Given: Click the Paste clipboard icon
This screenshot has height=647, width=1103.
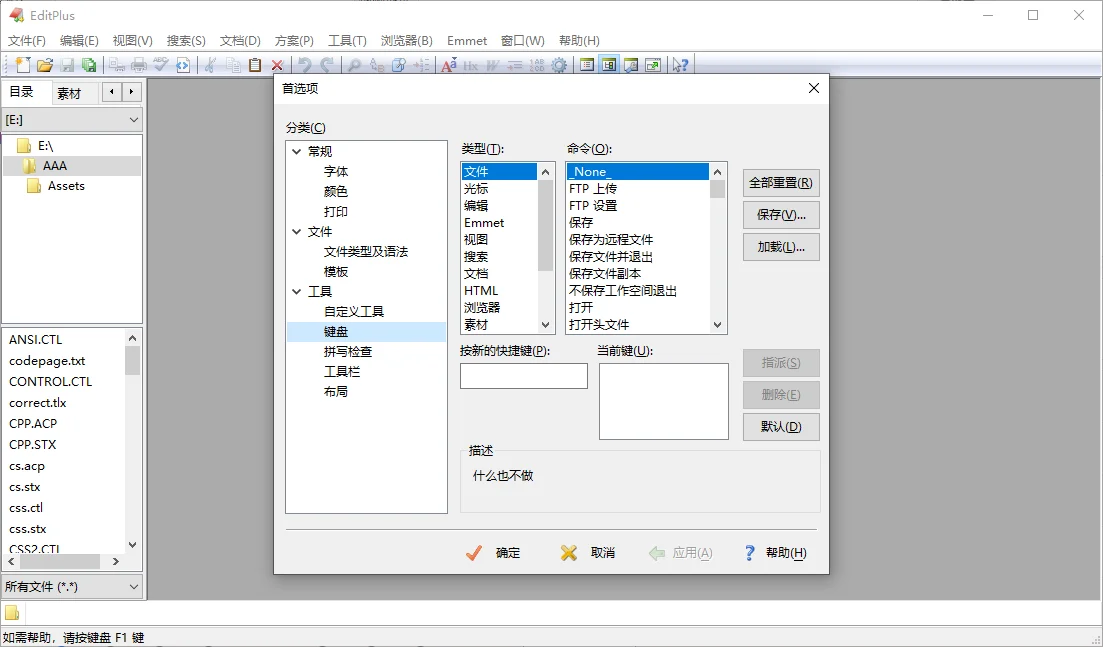Looking at the screenshot, I should coord(255,65).
